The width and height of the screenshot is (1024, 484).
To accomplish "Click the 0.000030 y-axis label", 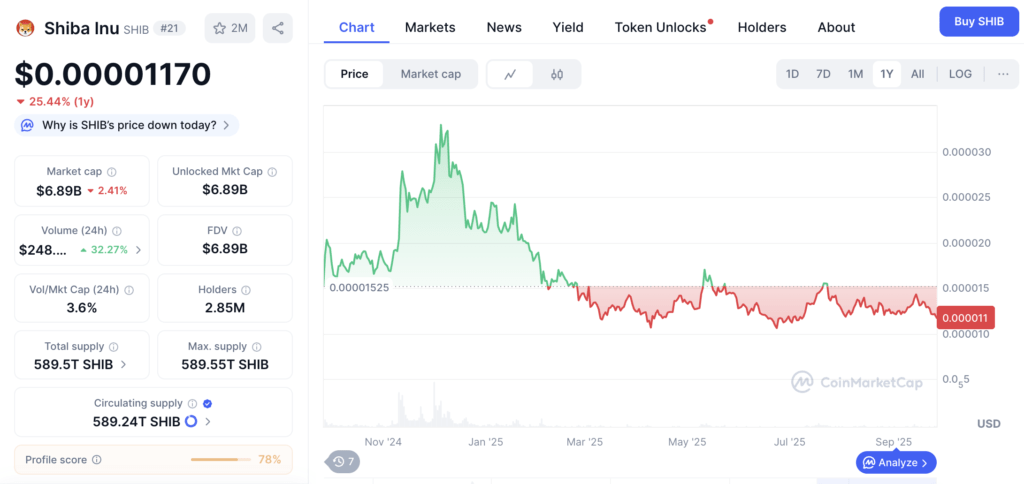I will [967, 152].
